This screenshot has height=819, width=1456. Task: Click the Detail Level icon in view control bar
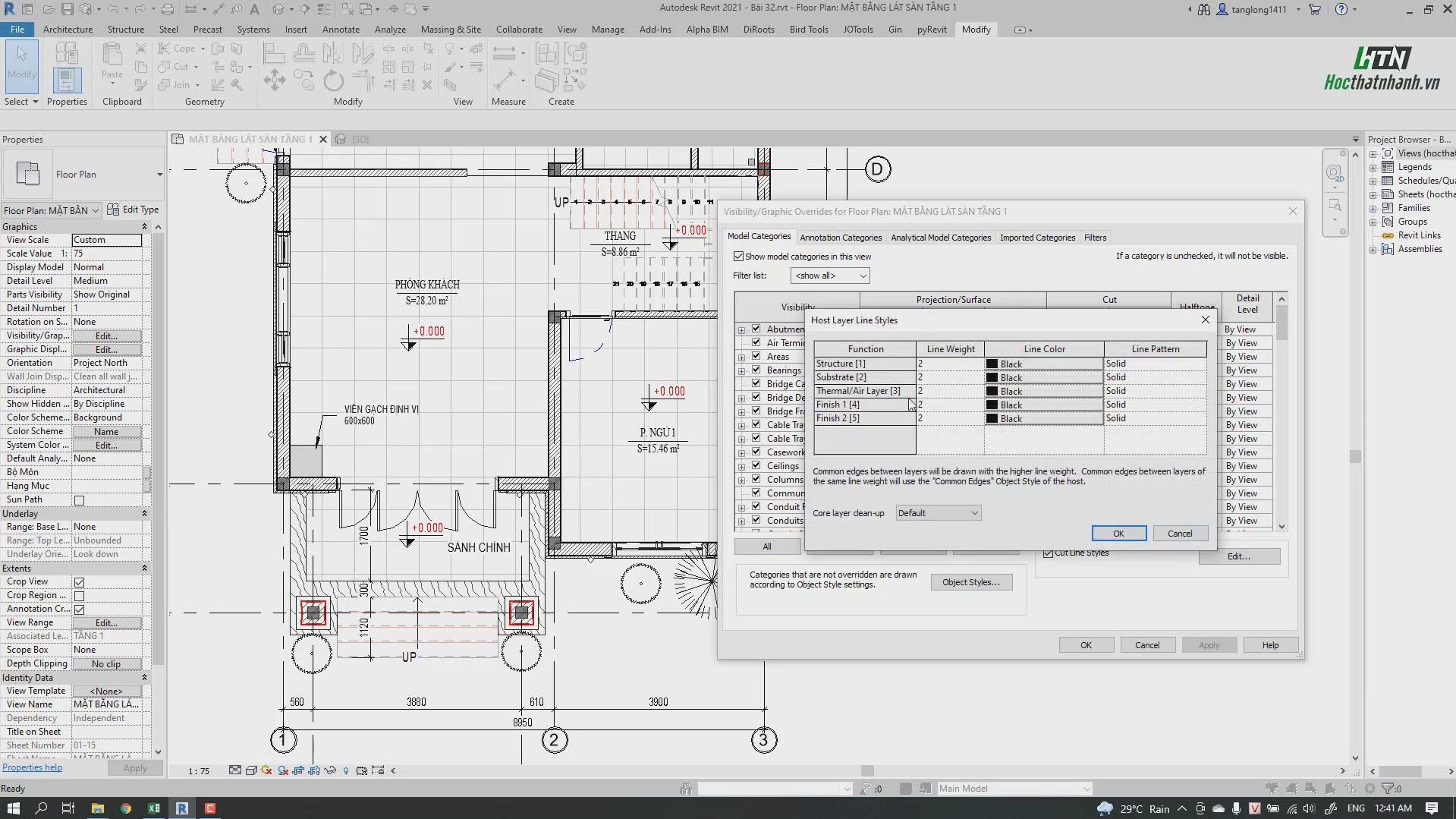coord(235,770)
